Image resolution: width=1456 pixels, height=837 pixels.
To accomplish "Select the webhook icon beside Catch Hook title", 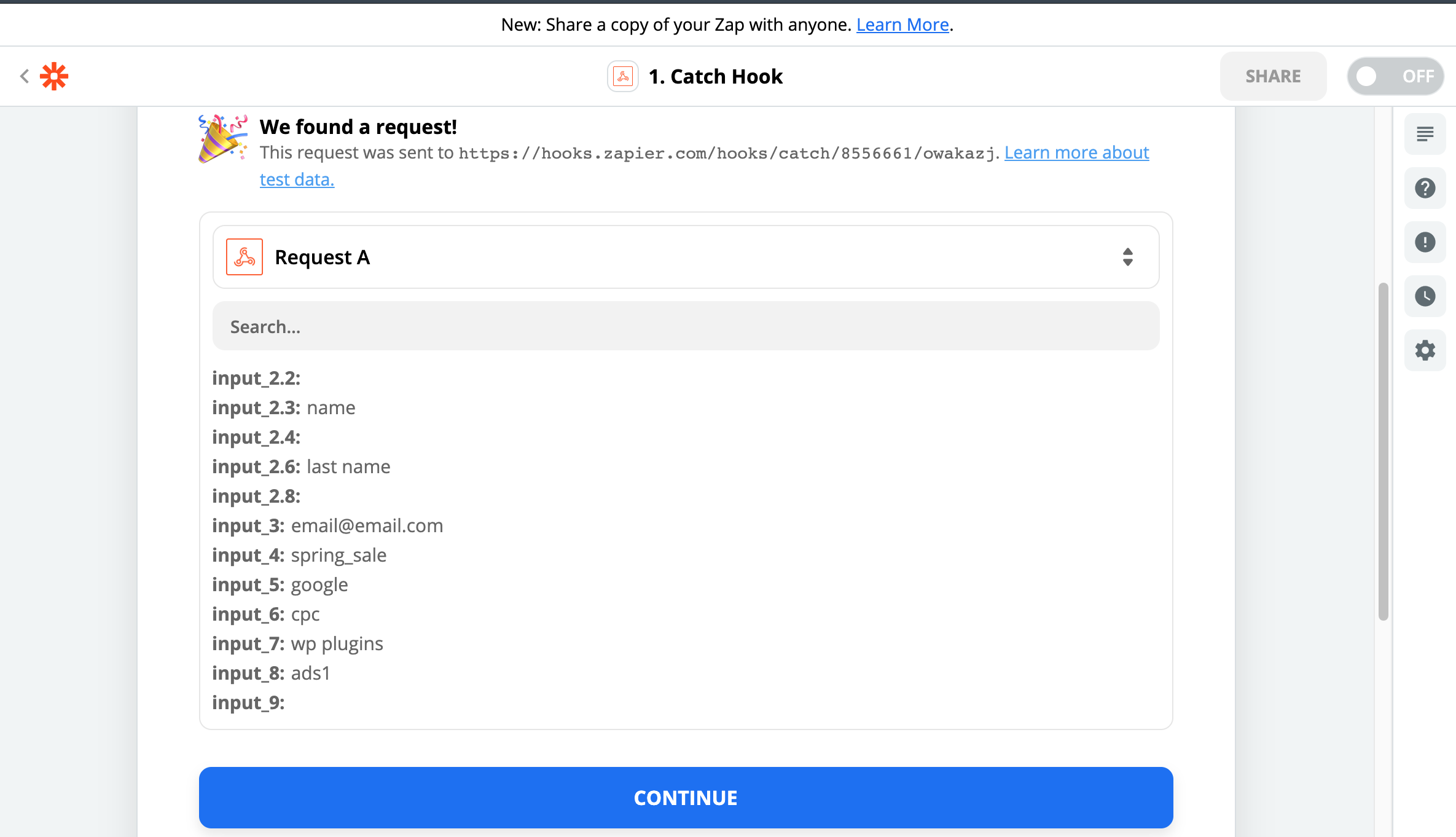I will [x=622, y=76].
